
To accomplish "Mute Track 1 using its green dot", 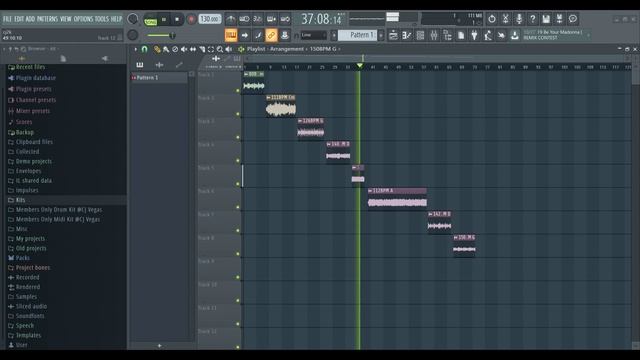I will point(238,91).
